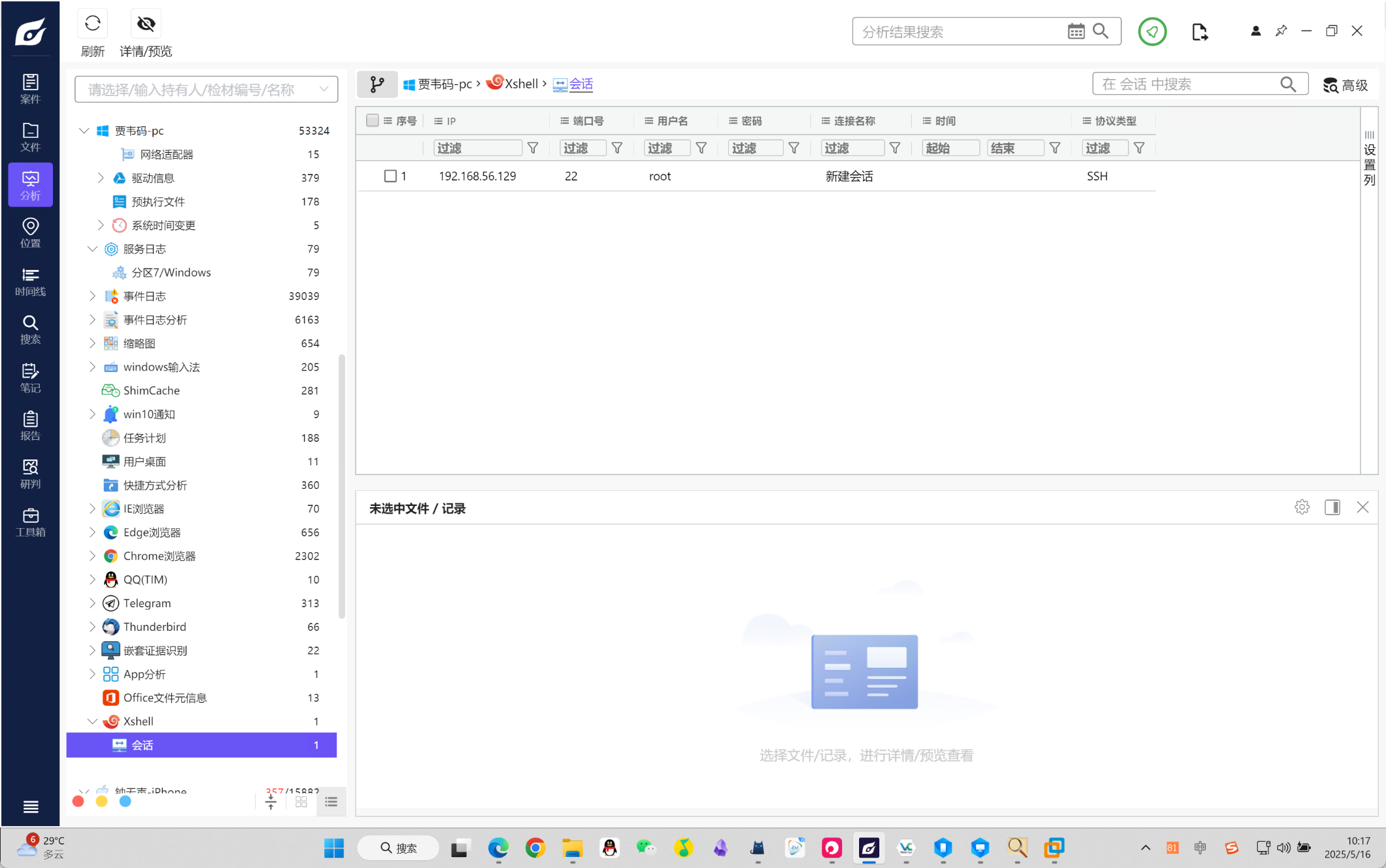Viewport: 1386px width, 868px height.
Task: Open the settings gear in preview panel
Action: [x=1302, y=507]
